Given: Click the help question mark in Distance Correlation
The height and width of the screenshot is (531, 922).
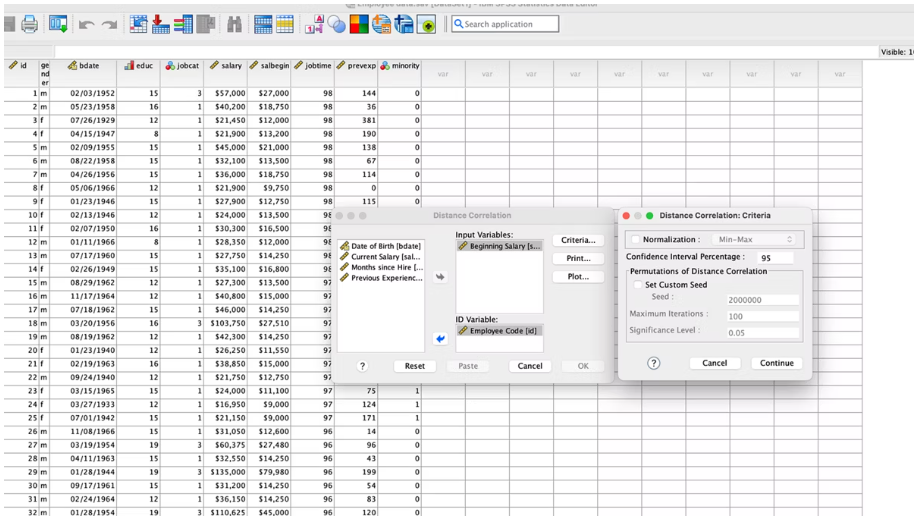Looking at the screenshot, I should click(x=362, y=366).
